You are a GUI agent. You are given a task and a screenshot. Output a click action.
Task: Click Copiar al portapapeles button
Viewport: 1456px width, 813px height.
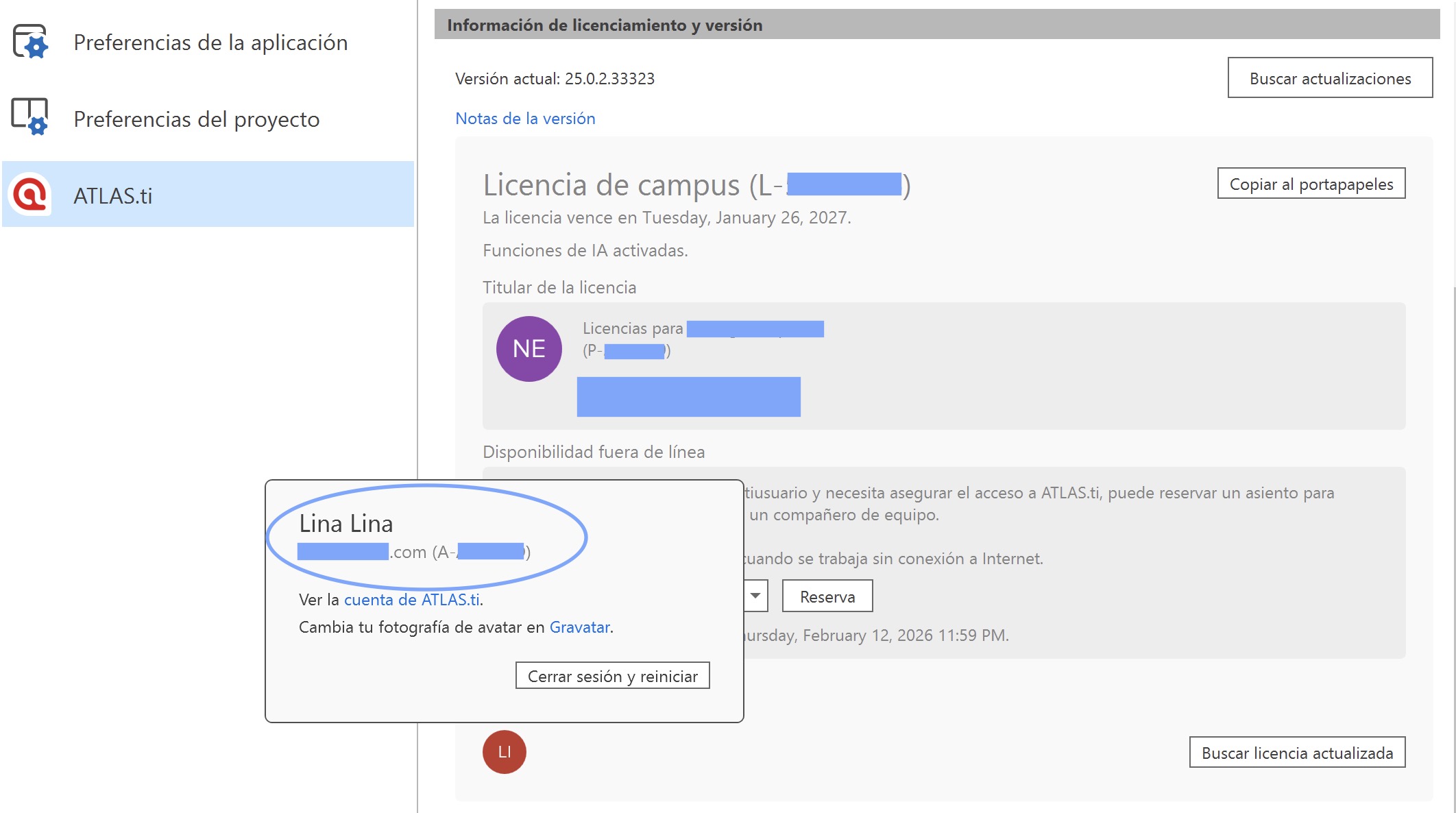point(1311,184)
